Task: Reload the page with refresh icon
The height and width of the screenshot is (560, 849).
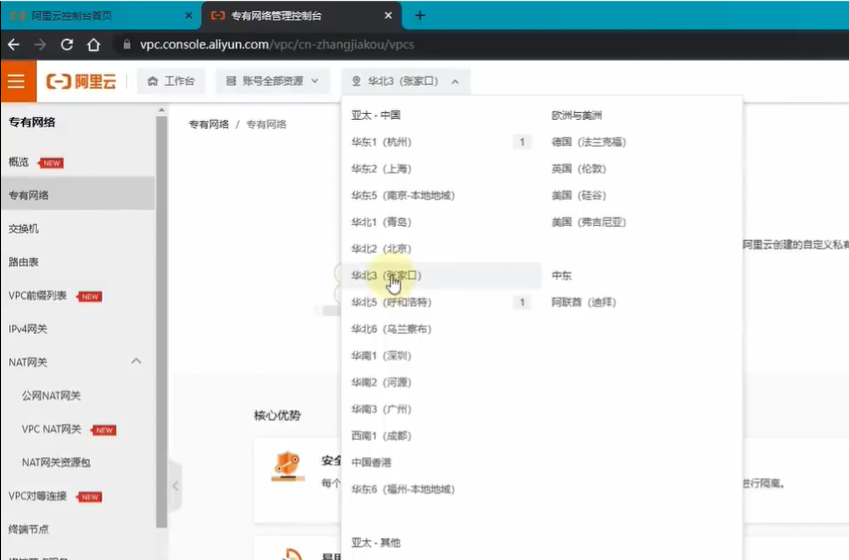Action: coord(67,44)
